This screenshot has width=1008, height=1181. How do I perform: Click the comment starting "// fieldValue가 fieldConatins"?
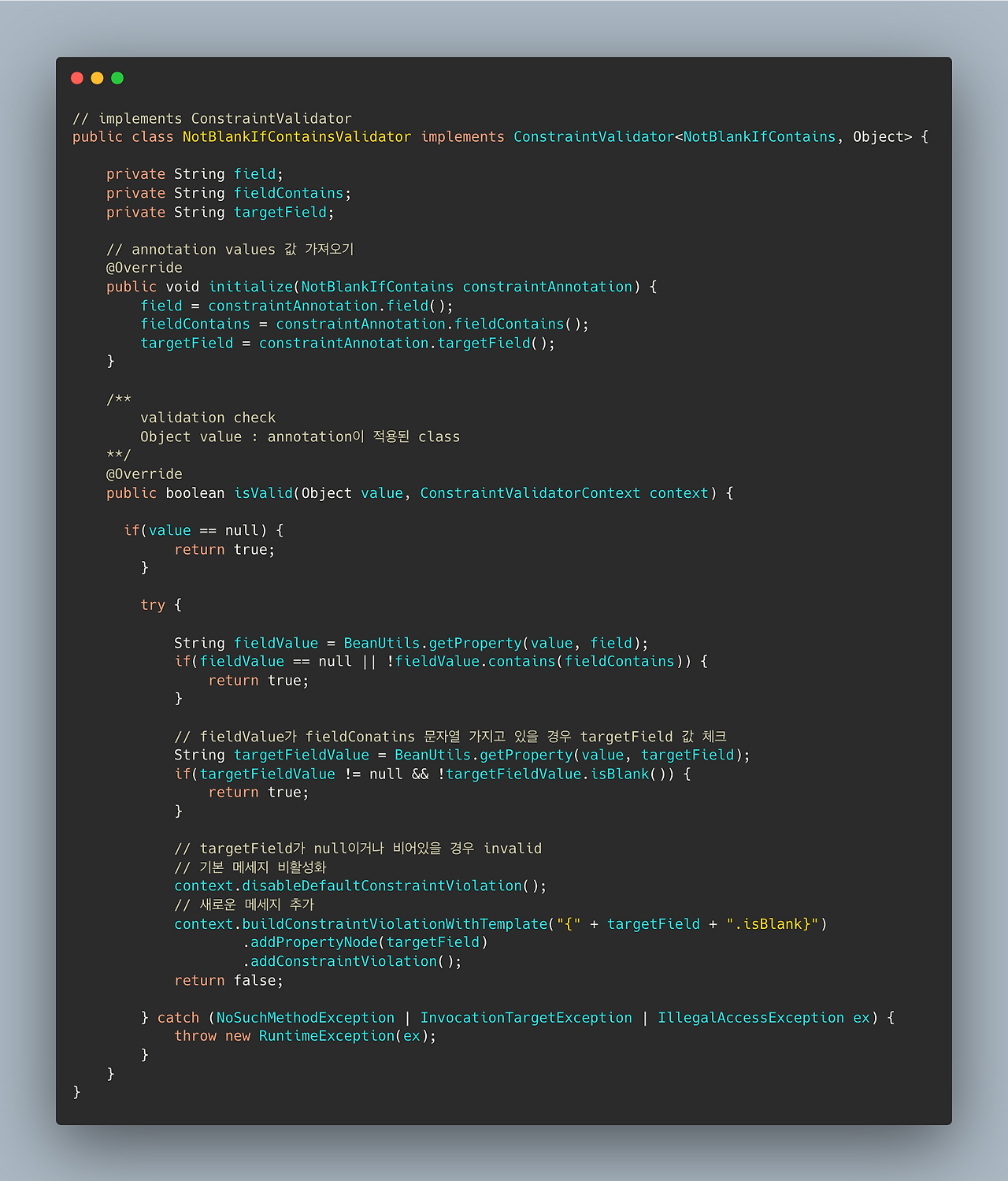click(x=450, y=737)
